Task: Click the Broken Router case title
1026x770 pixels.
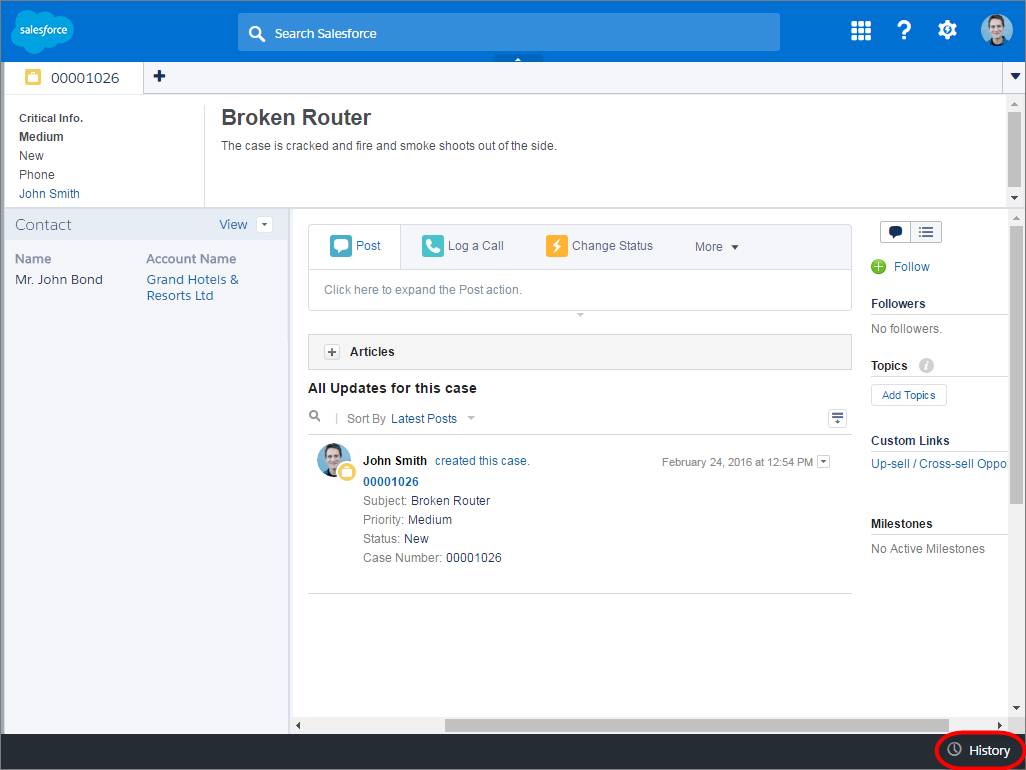Action: 296,118
